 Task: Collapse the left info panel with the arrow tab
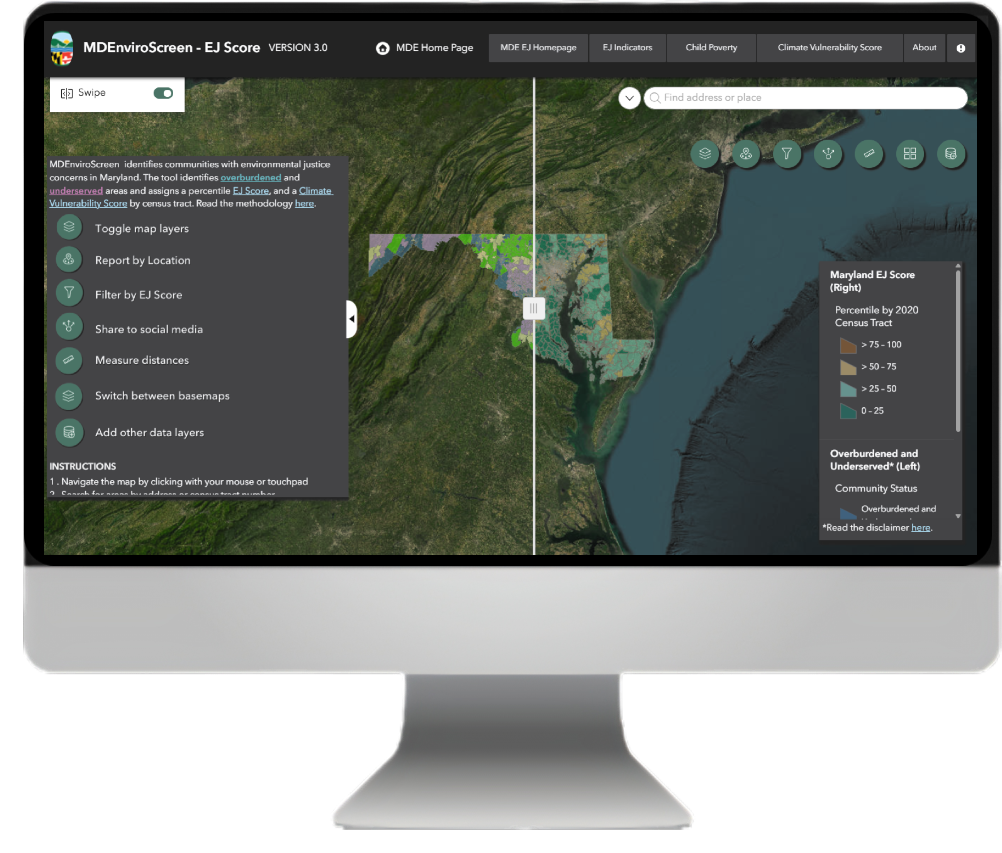352,320
